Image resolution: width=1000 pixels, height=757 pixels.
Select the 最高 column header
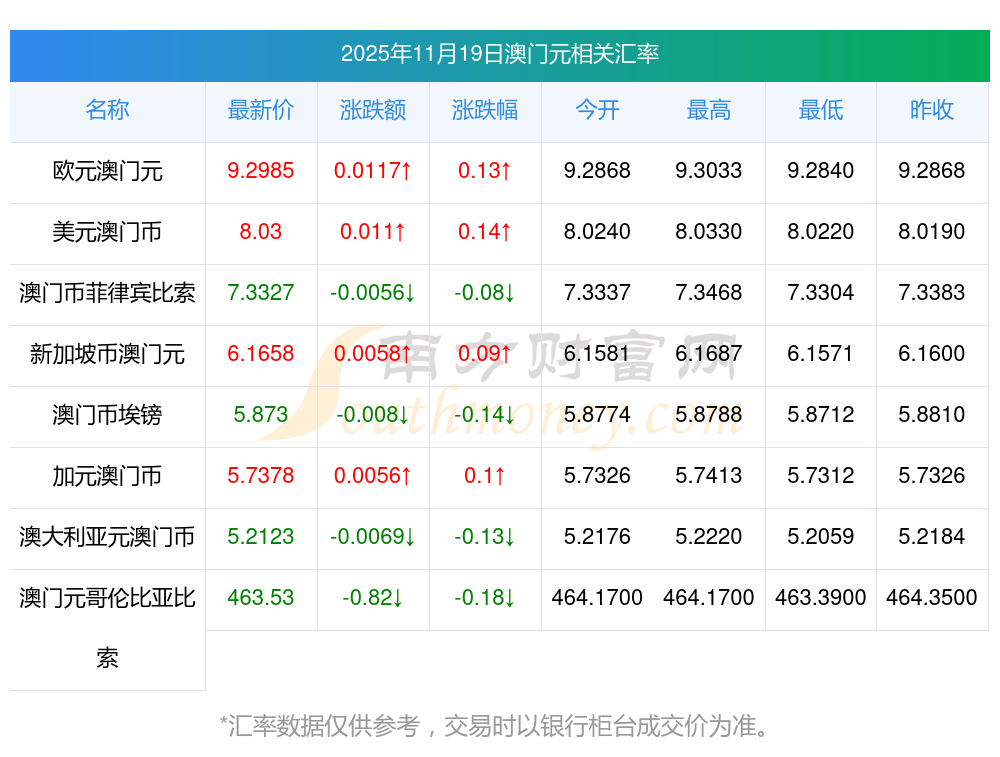point(709,110)
